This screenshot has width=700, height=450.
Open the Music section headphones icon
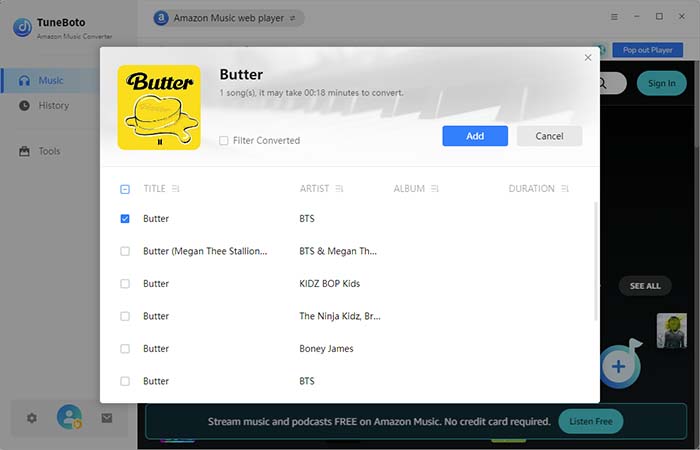pos(24,80)
